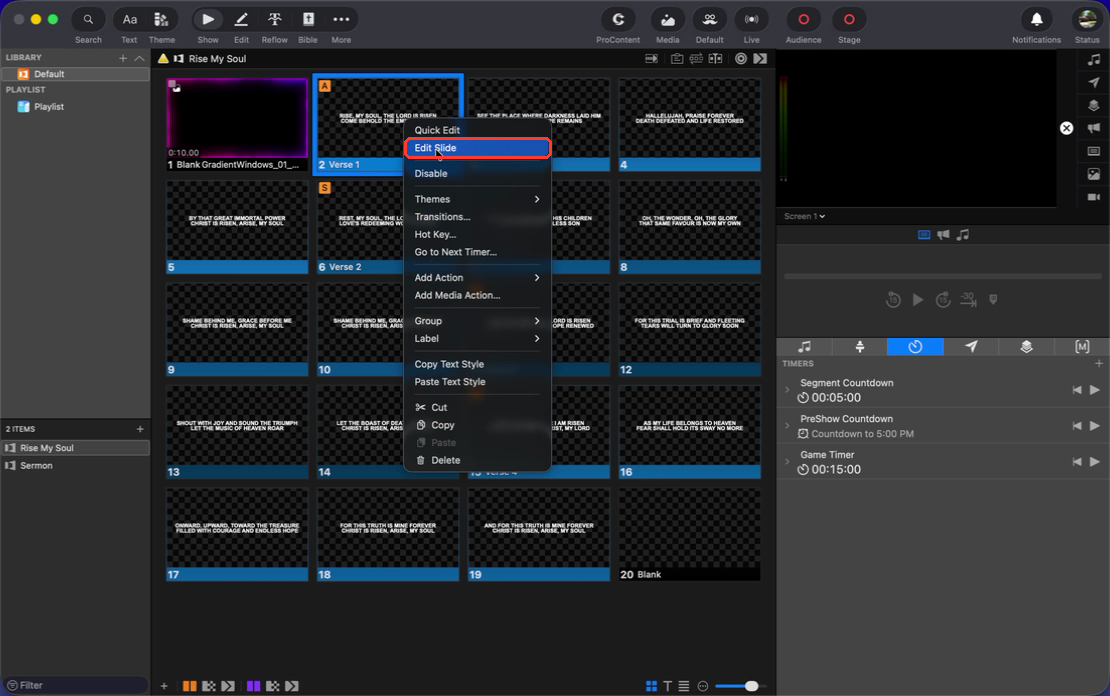Start the Segment Countdown timer

[x=1094, y=389]
